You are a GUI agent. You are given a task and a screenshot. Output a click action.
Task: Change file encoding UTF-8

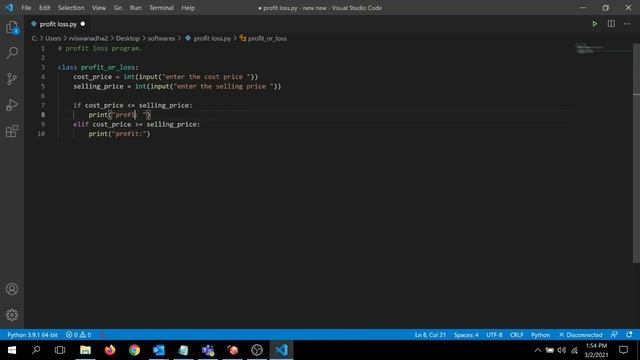[494, 335]
